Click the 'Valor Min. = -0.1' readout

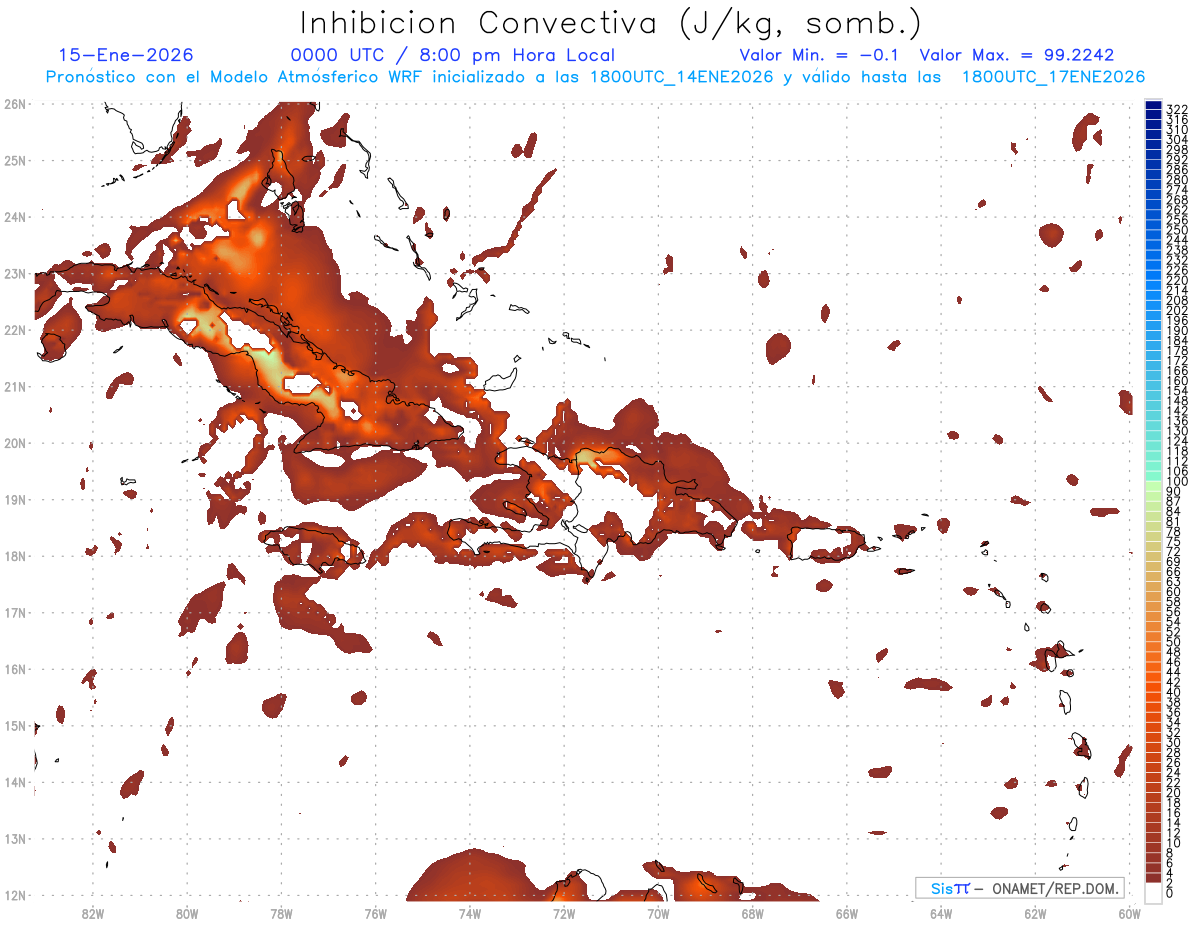[x=820, y=55]
